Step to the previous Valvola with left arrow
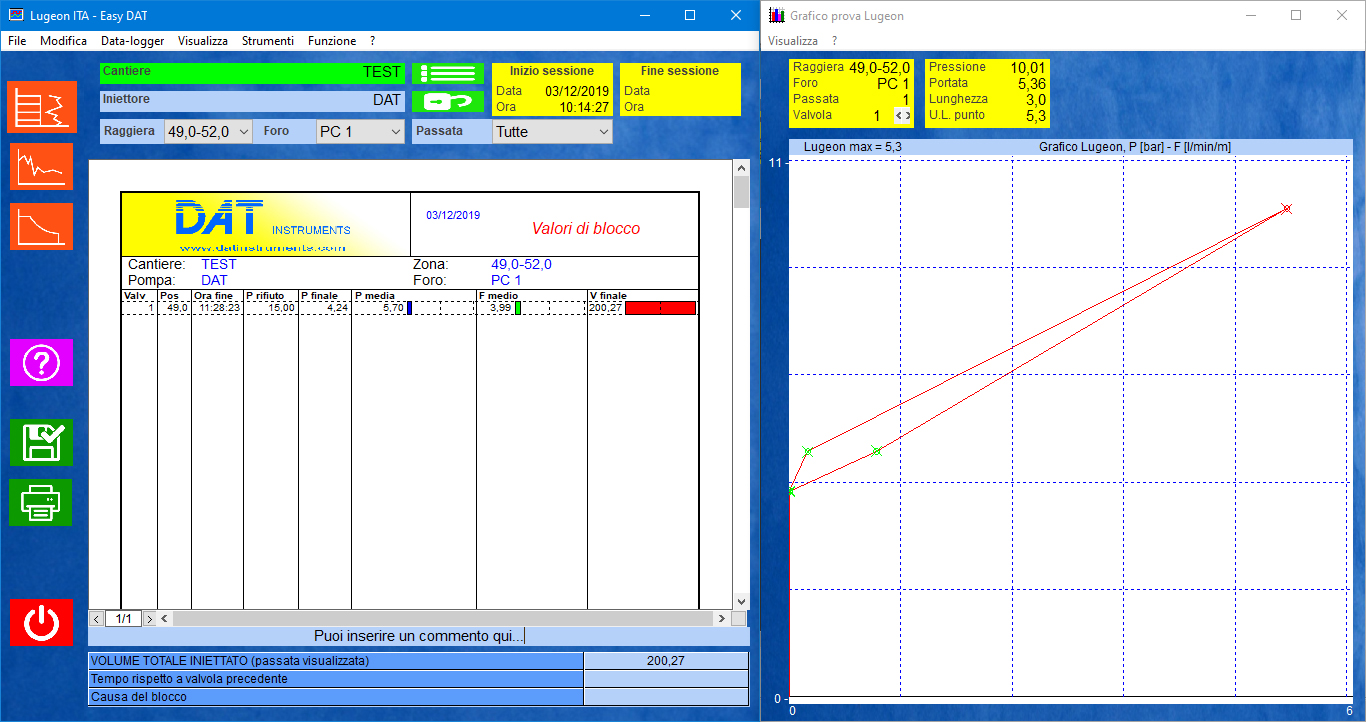 click(898, 116)
